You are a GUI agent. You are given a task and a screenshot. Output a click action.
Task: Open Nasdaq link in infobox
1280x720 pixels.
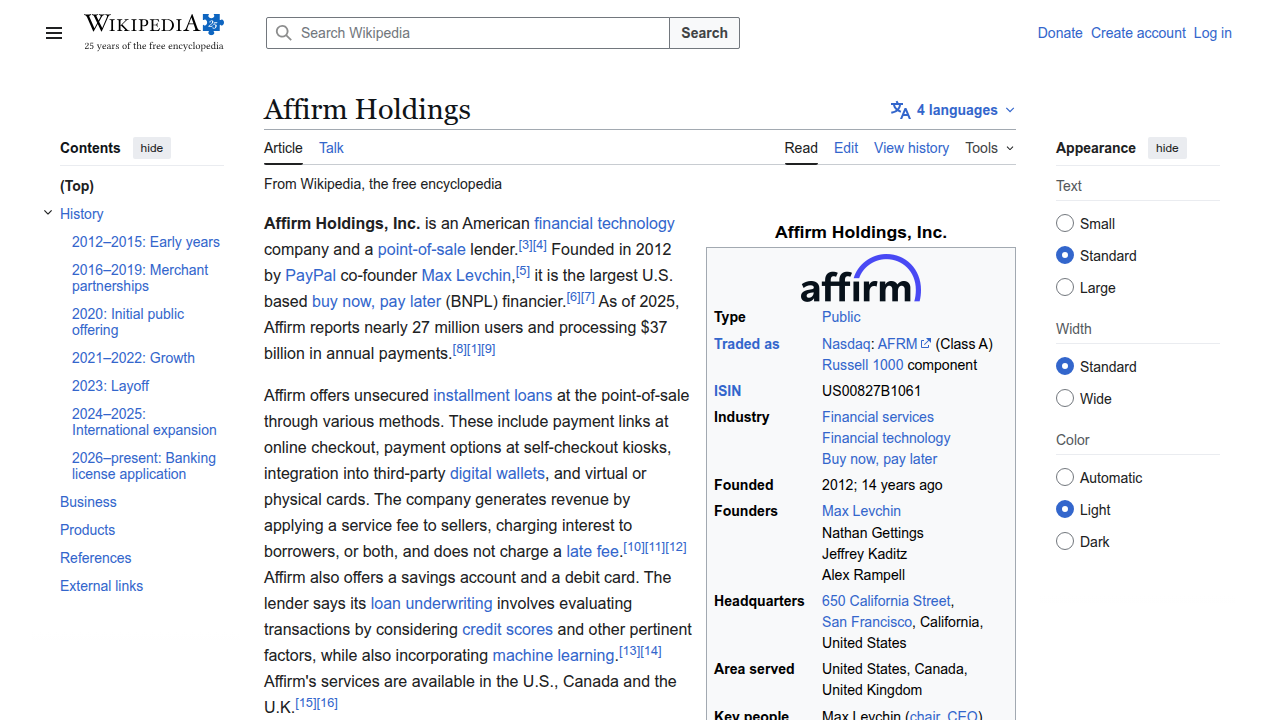click(x=846, y=344)
